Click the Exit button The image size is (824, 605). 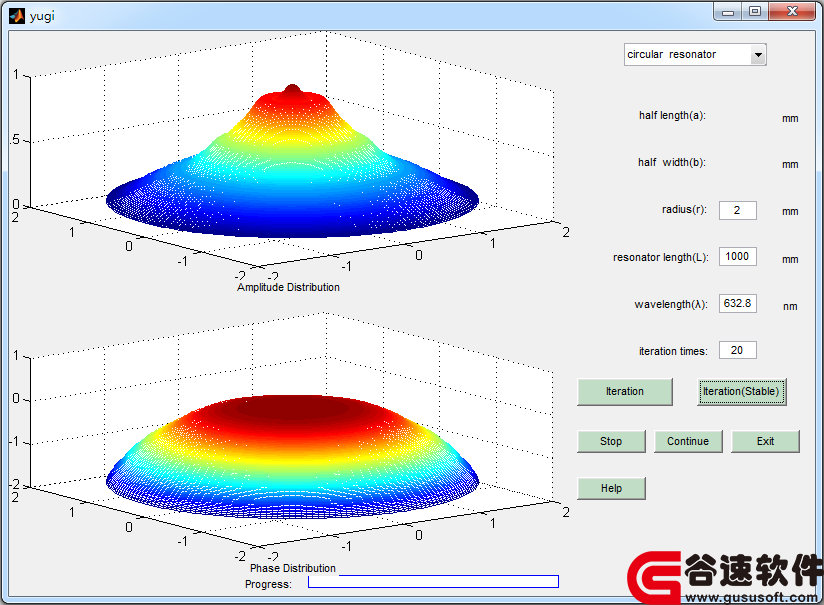coord(766,442)
